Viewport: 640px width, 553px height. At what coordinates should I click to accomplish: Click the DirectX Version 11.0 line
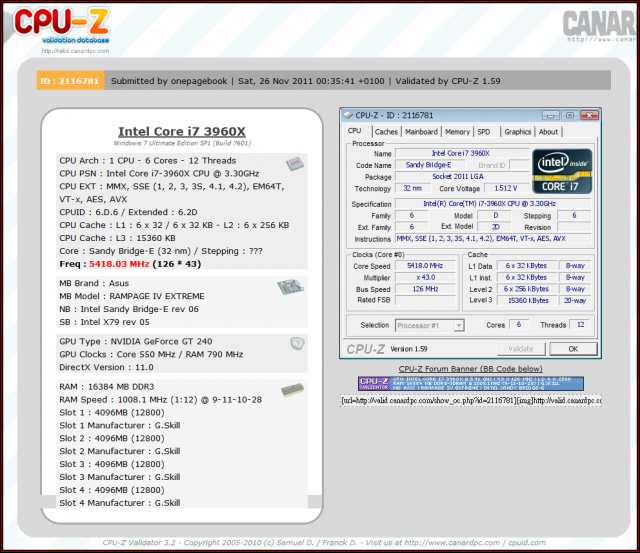pyautogui.click(x=106, y=367)
